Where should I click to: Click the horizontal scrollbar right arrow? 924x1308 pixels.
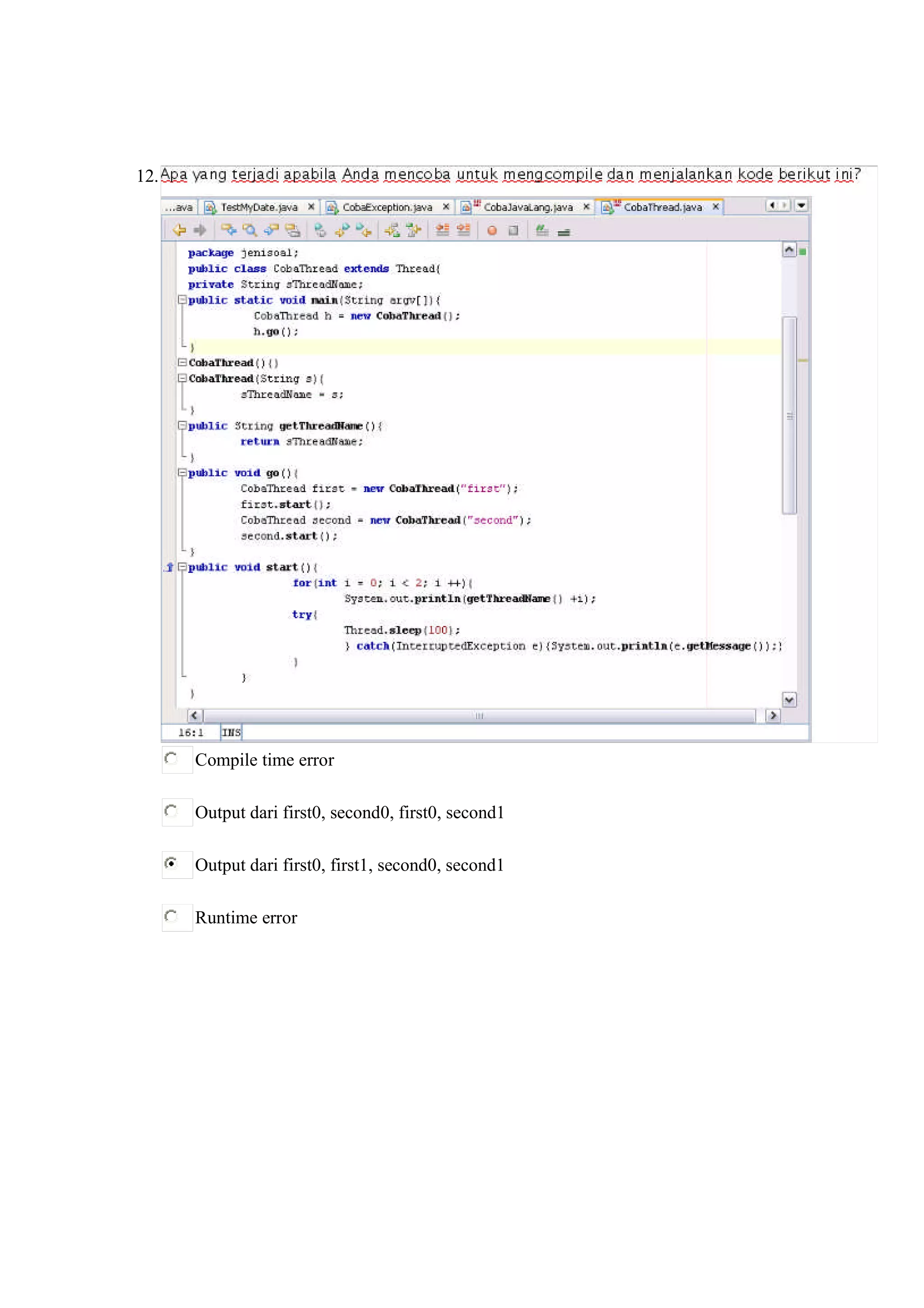(772, 715)
